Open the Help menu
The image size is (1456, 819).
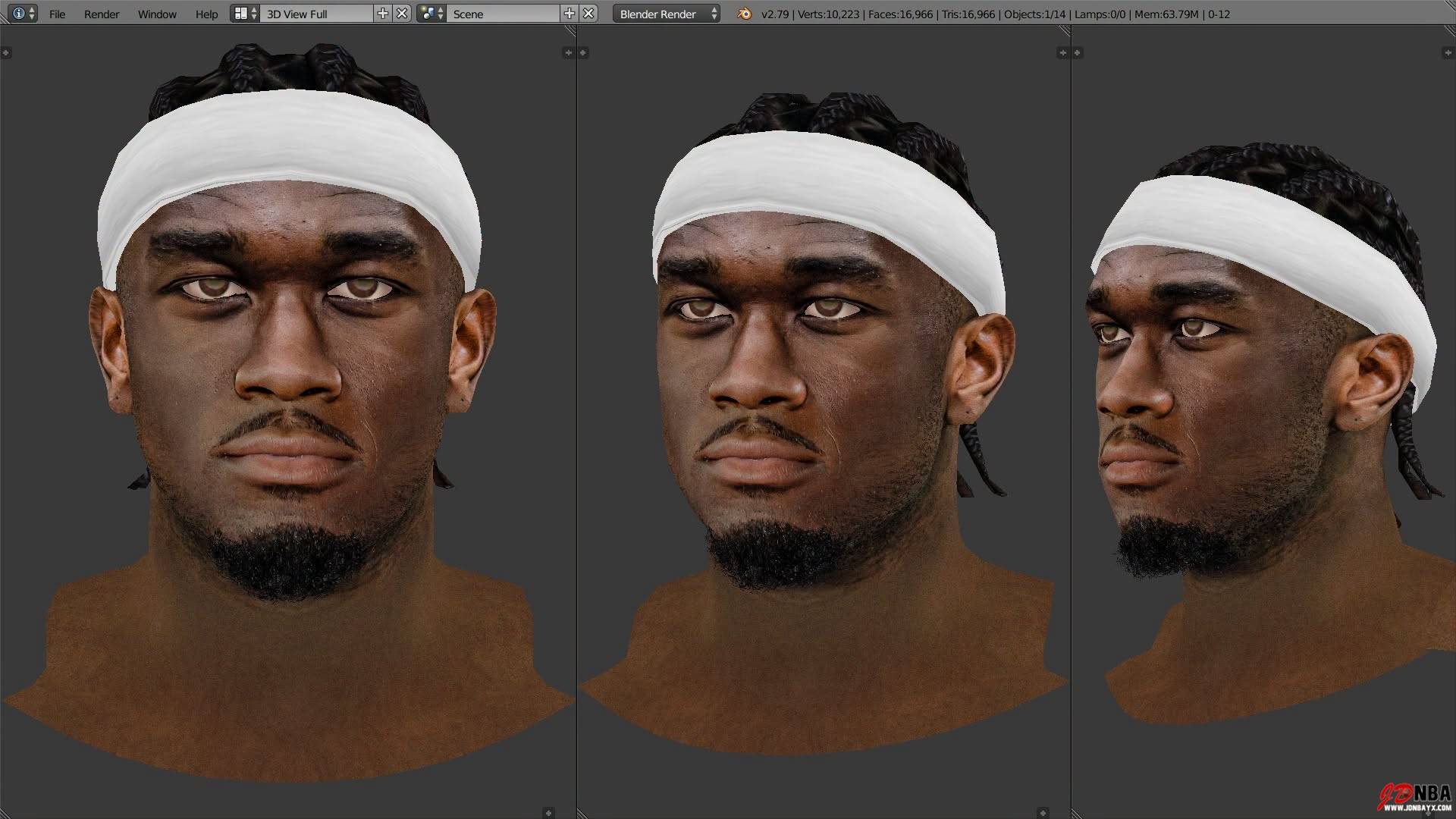pyautogui.click(x=206, y=14)
